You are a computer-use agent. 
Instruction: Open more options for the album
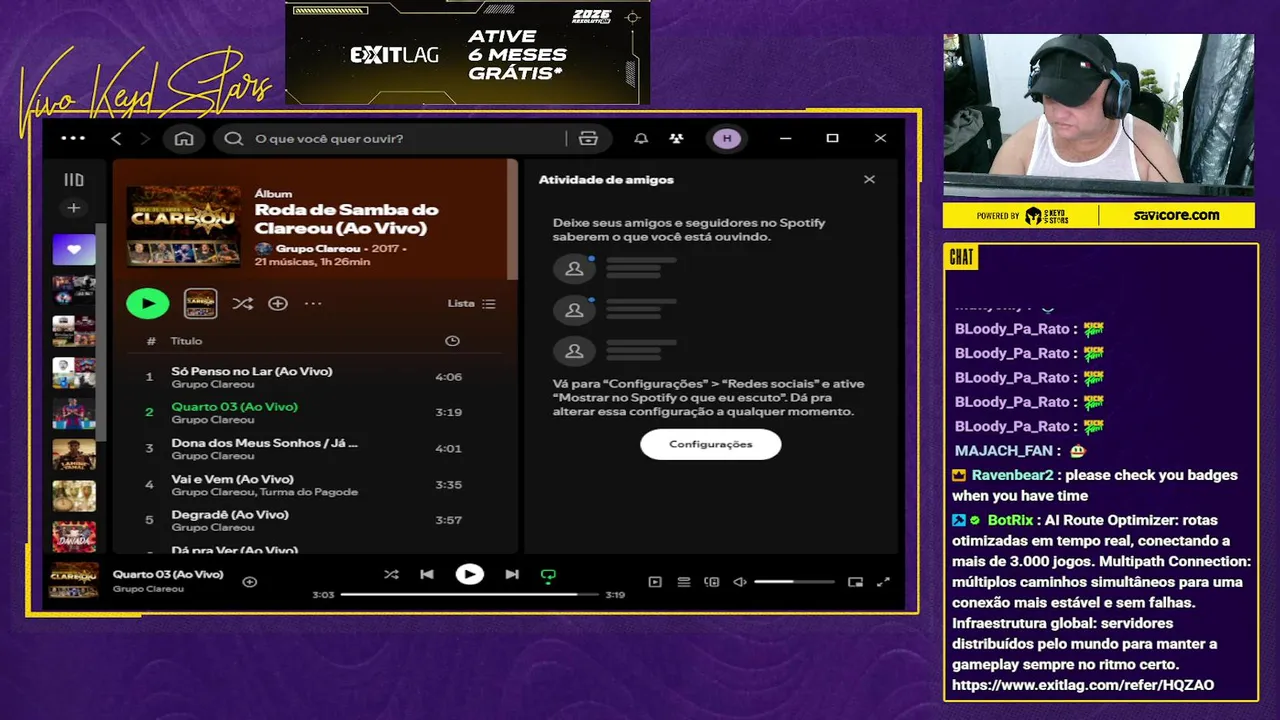tap(313, 303)
